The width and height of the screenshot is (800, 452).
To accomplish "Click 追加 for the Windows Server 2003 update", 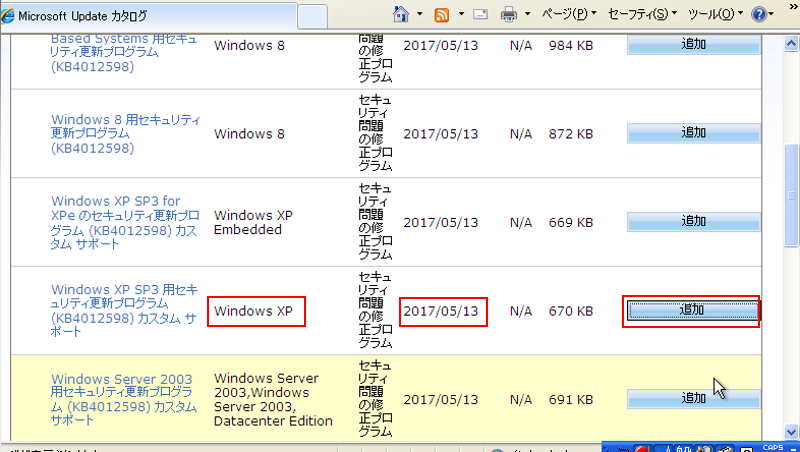I will point(693,398).
